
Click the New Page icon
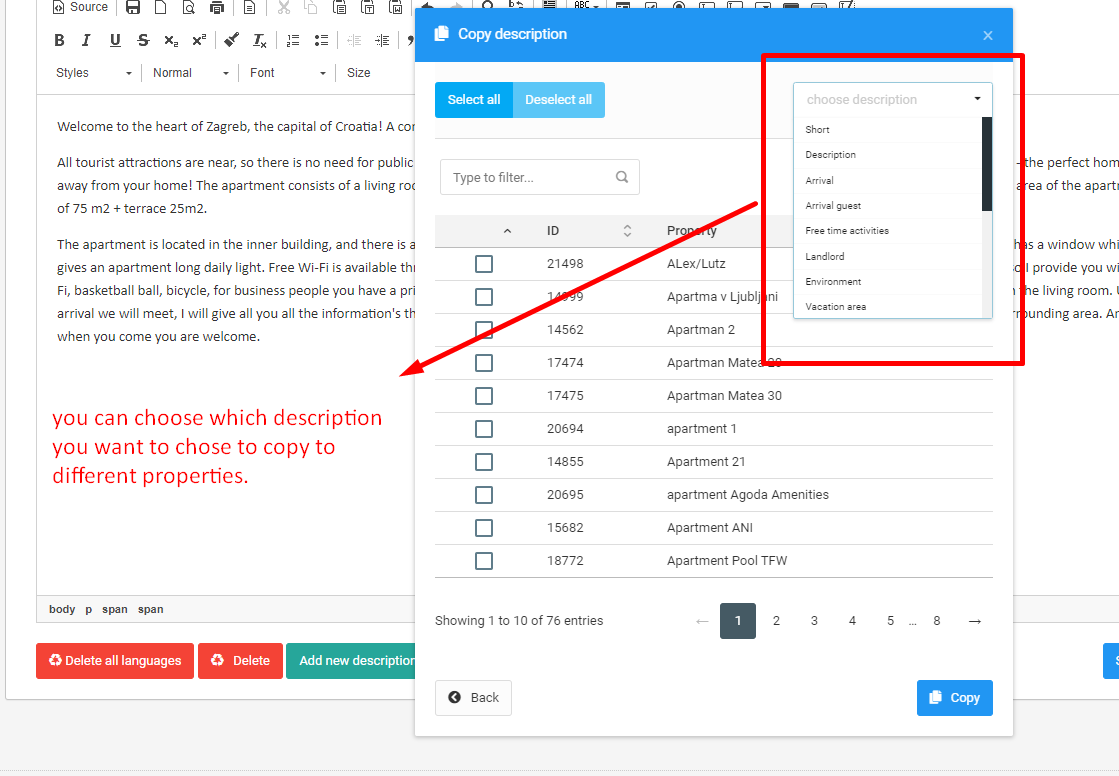(x=161, y=7)
